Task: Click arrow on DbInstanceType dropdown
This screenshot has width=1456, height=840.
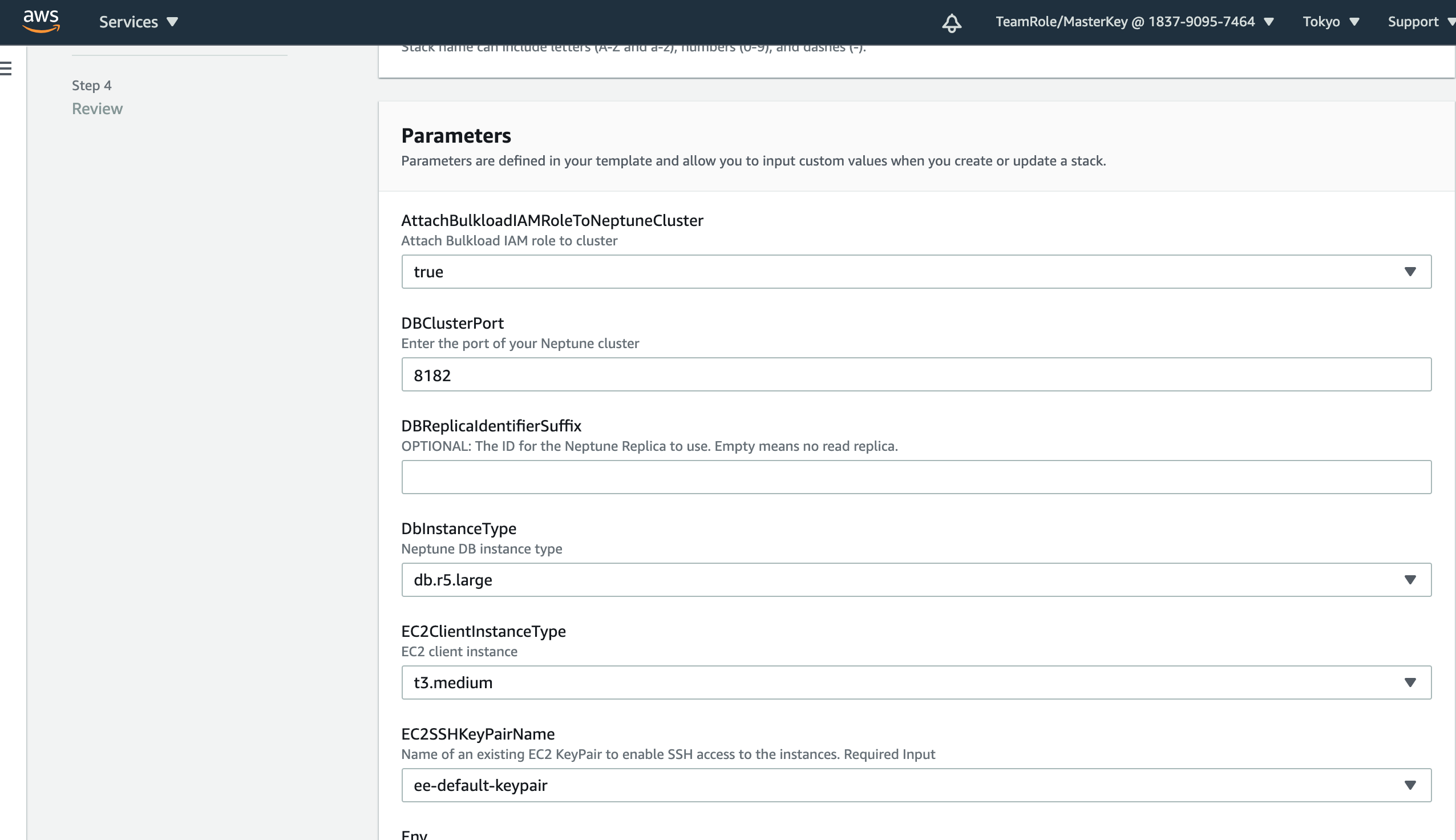Action: pos(1409,580)
